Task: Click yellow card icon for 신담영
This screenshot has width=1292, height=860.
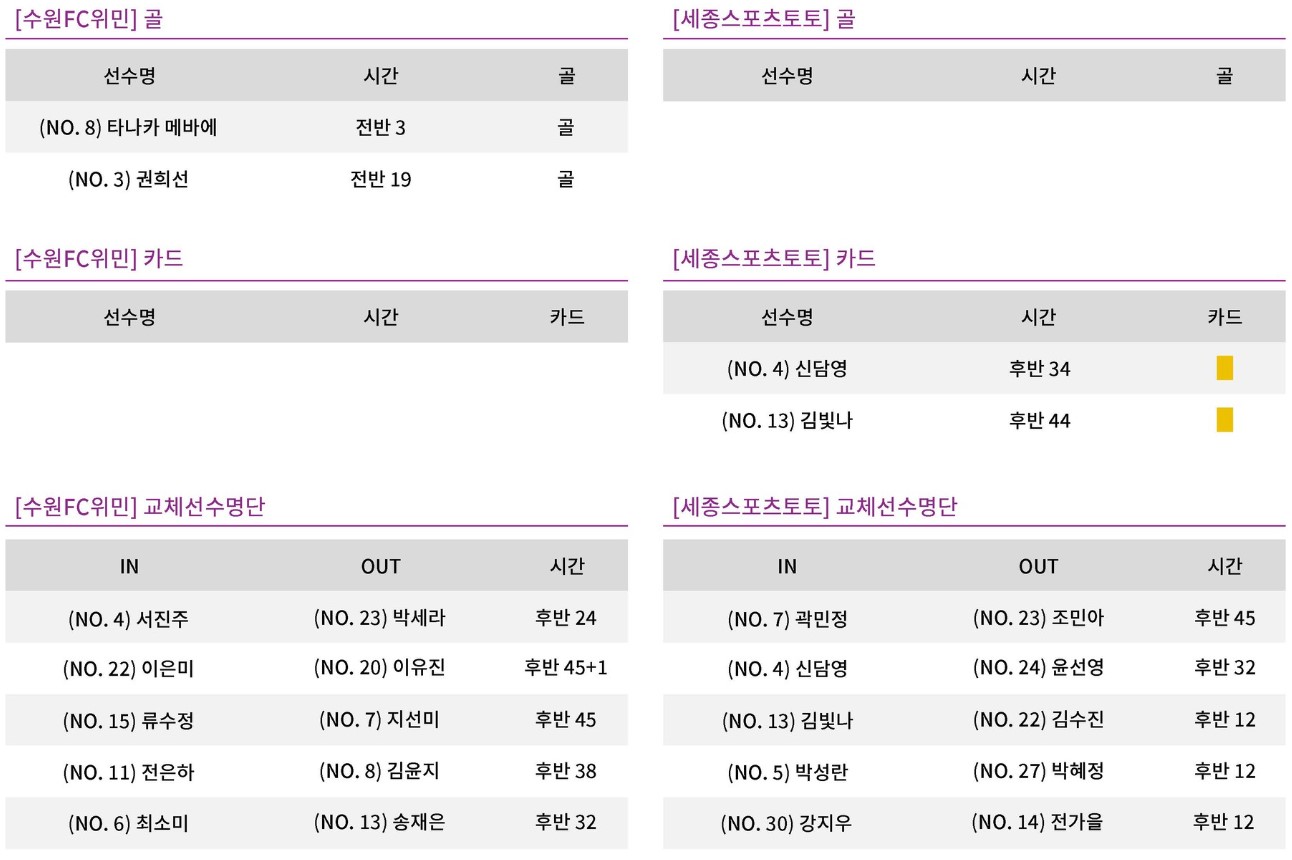Action: pos(1224,368)
